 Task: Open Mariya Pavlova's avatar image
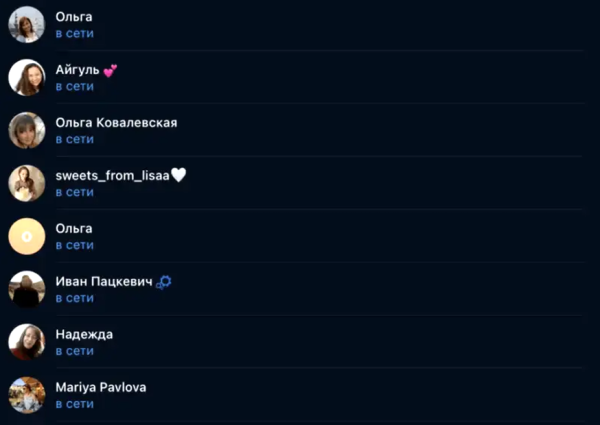coord(27,395)
